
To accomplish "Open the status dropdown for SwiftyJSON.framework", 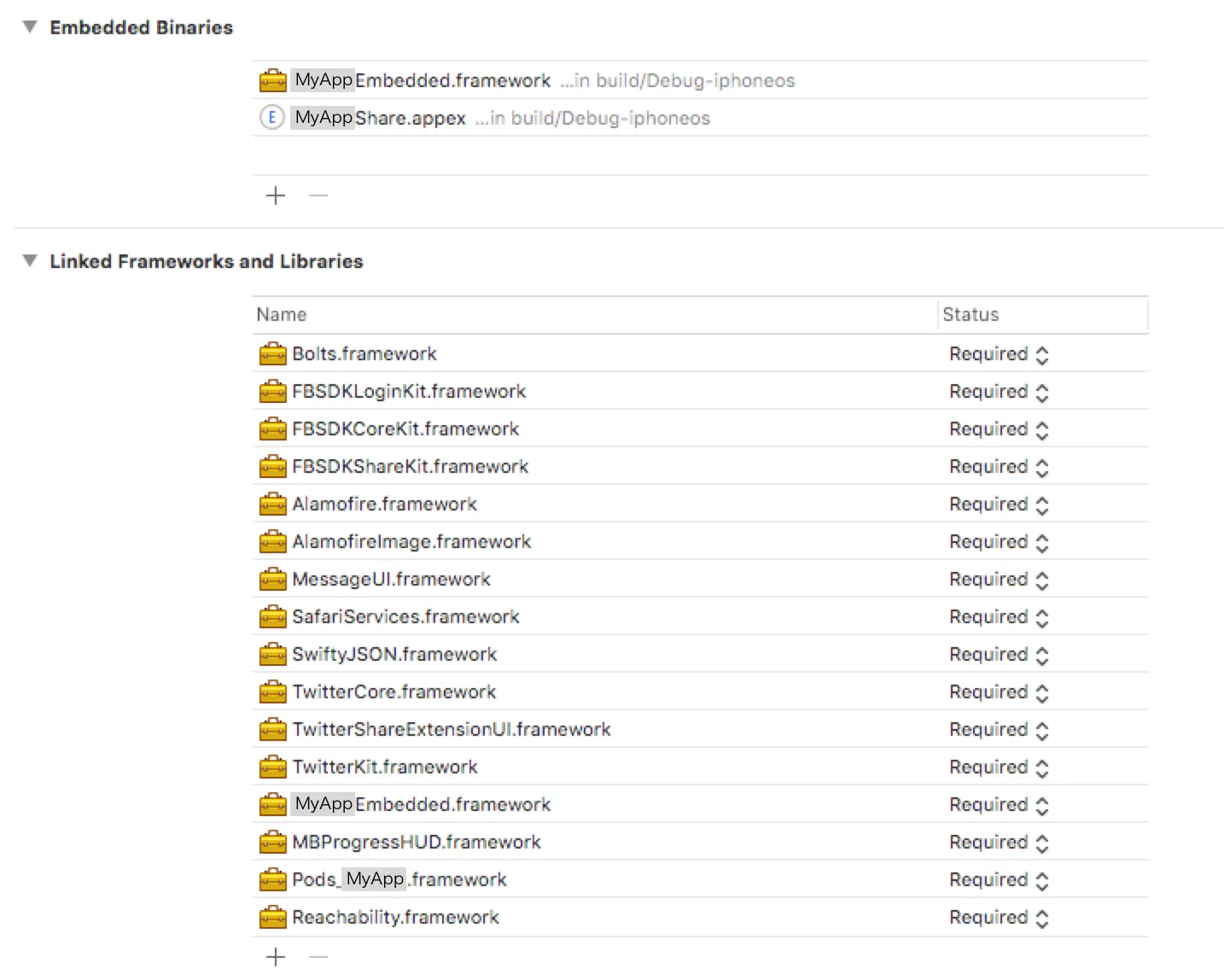I will coord(999,655).
